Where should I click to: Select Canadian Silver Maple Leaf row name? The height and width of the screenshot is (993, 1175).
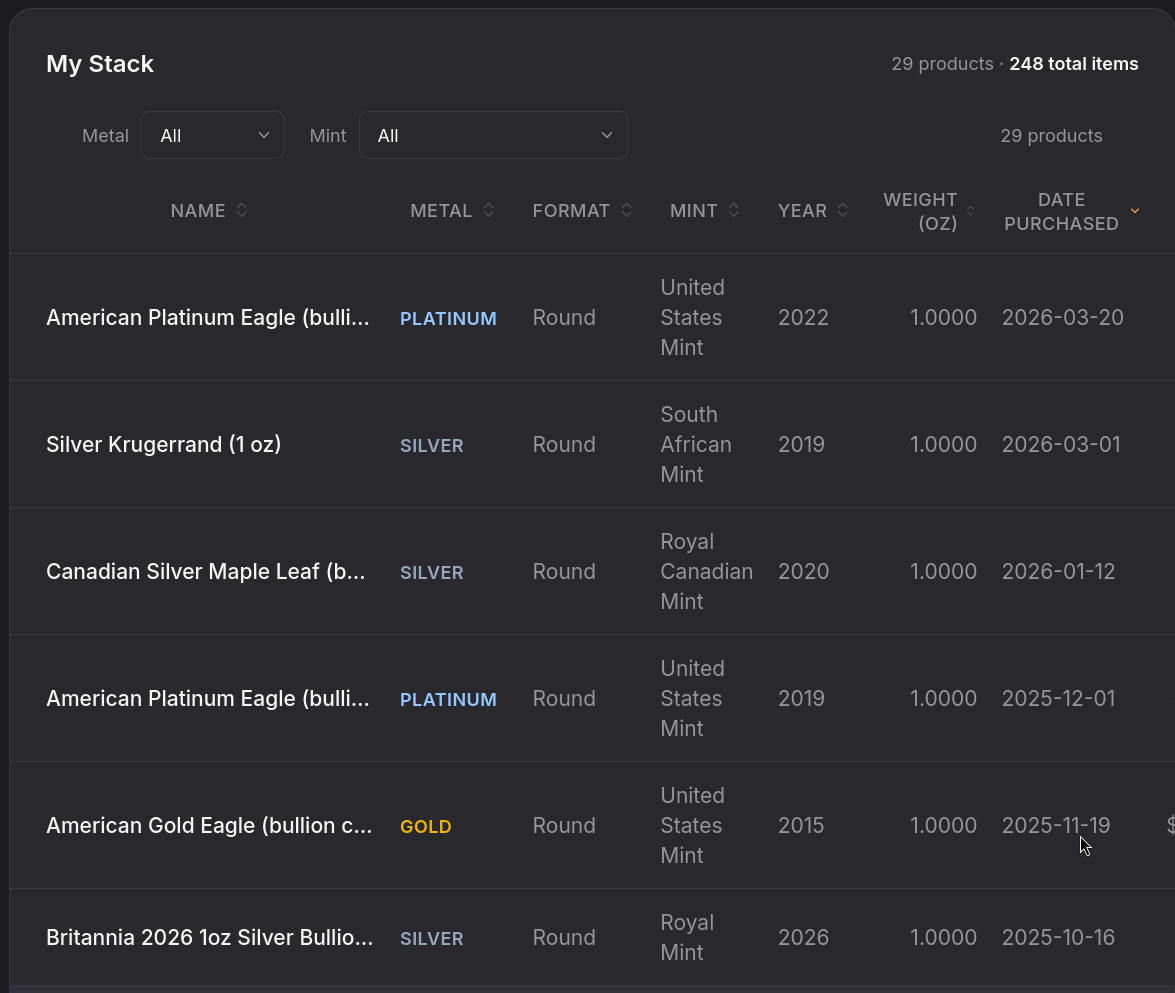205,571
